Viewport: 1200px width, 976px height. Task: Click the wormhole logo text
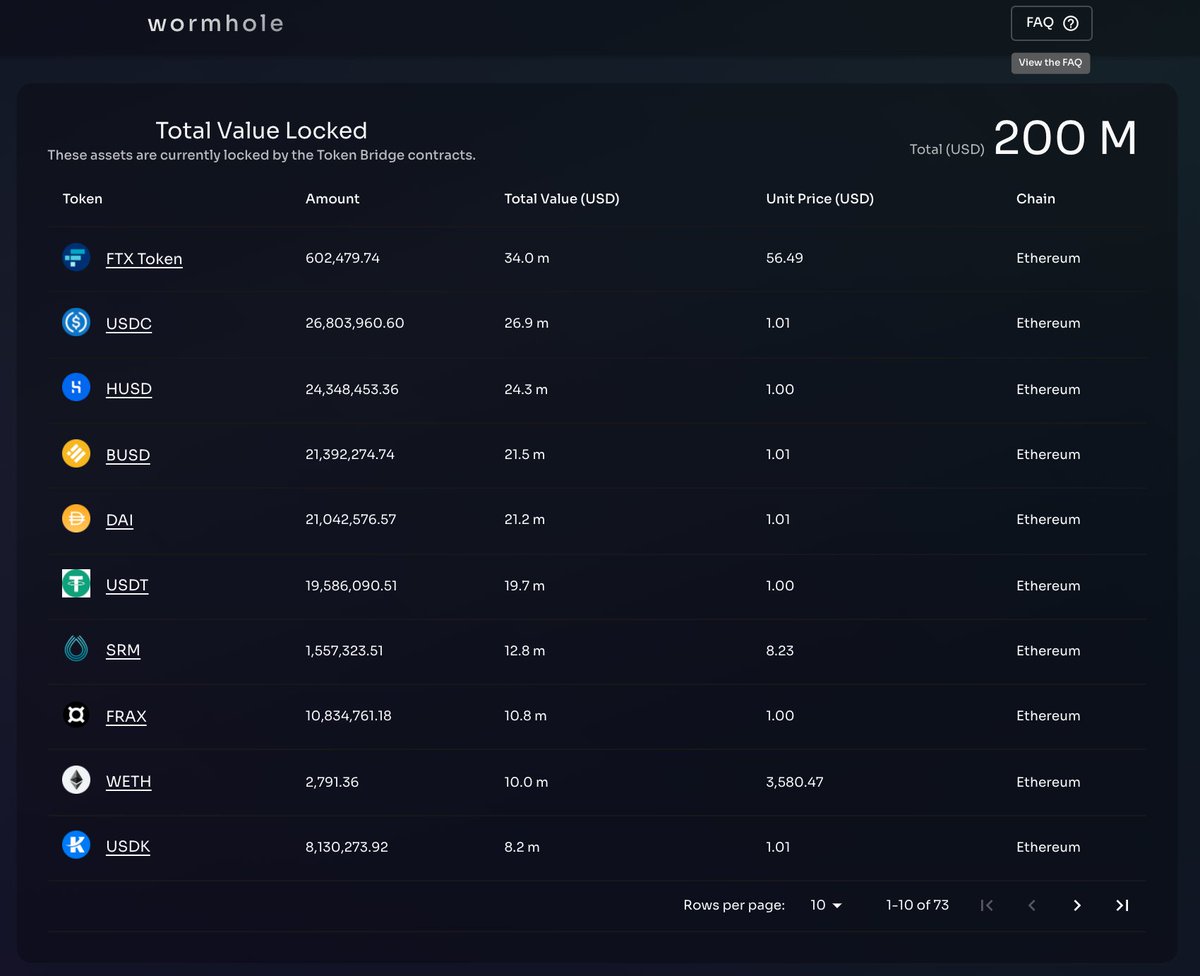[216, 23]
